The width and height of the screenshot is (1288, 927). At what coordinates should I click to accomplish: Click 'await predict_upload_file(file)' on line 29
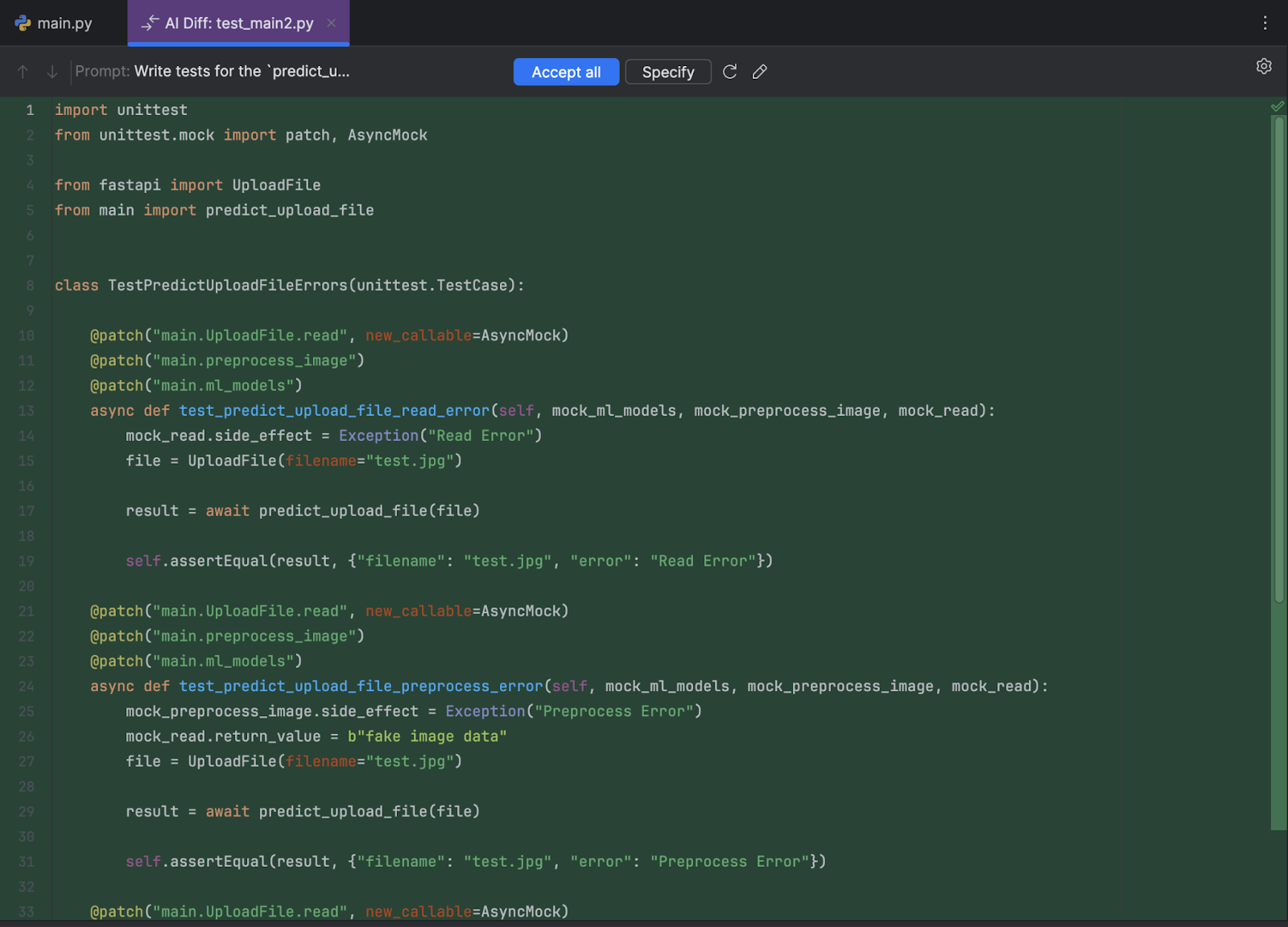[343, 812]
